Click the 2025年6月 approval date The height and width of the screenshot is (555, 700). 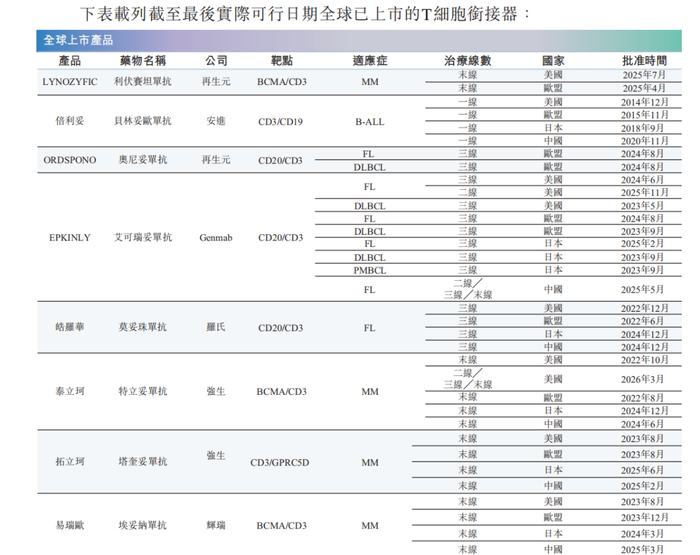point(642,470)
